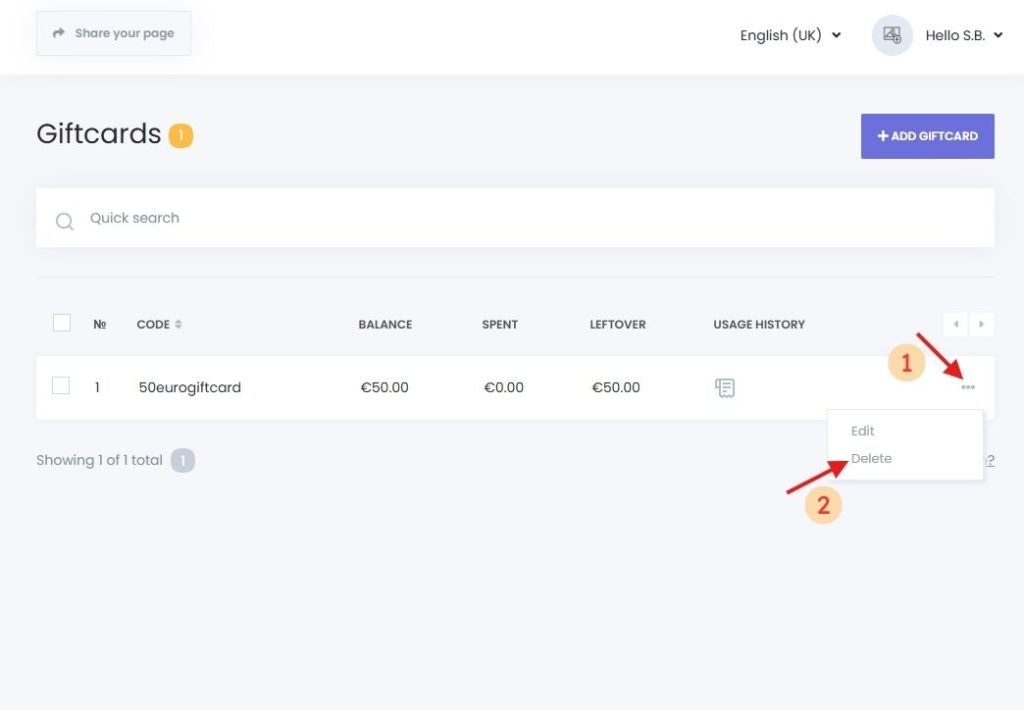The image size is (1024, 710).
Task: Click the quick search magnifier icon
Action: (x=64, y=221)
